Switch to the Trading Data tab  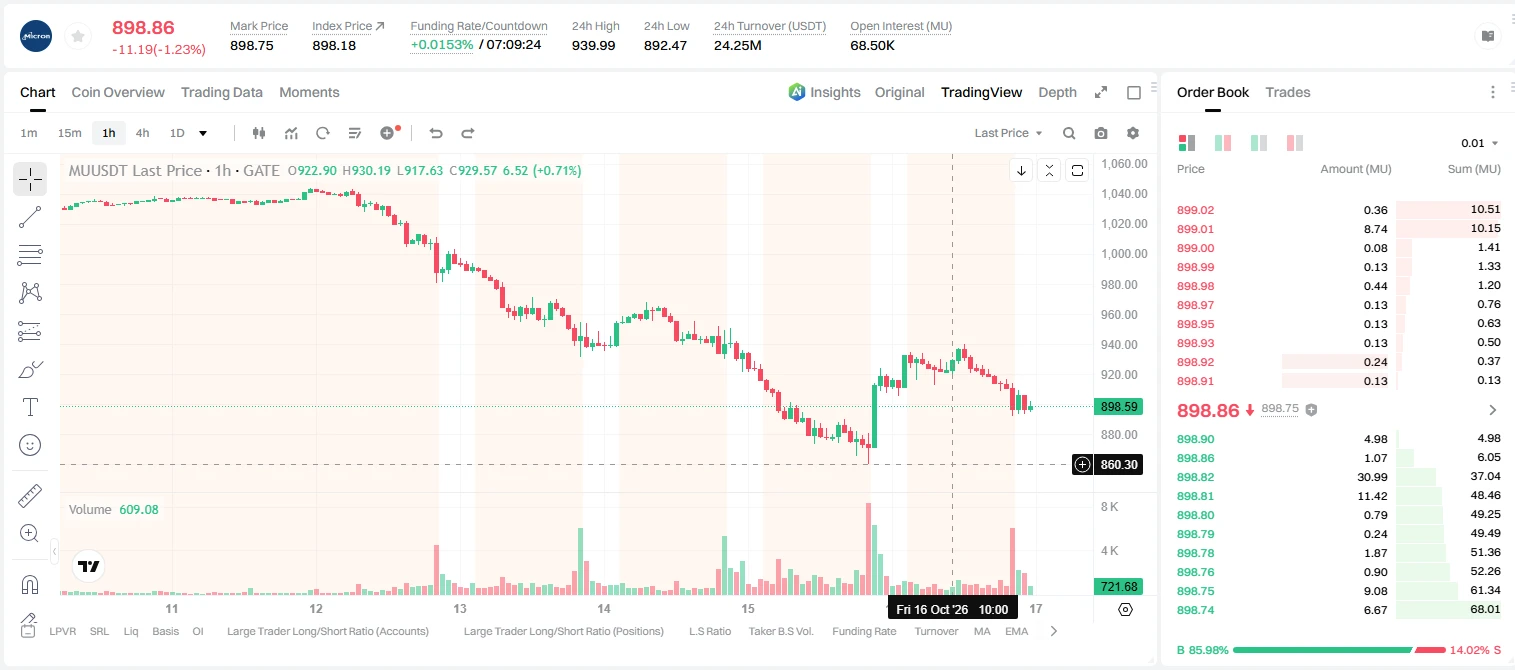click(222, 92)
